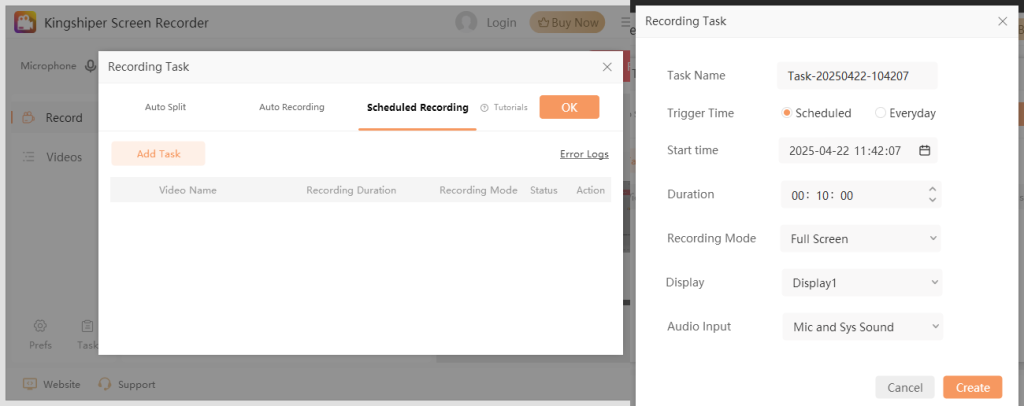This screenshot has width=1024, height=406.
Task: Switch to the Auto Split tab
Action: pyautogui.click(x=165, y=107)
